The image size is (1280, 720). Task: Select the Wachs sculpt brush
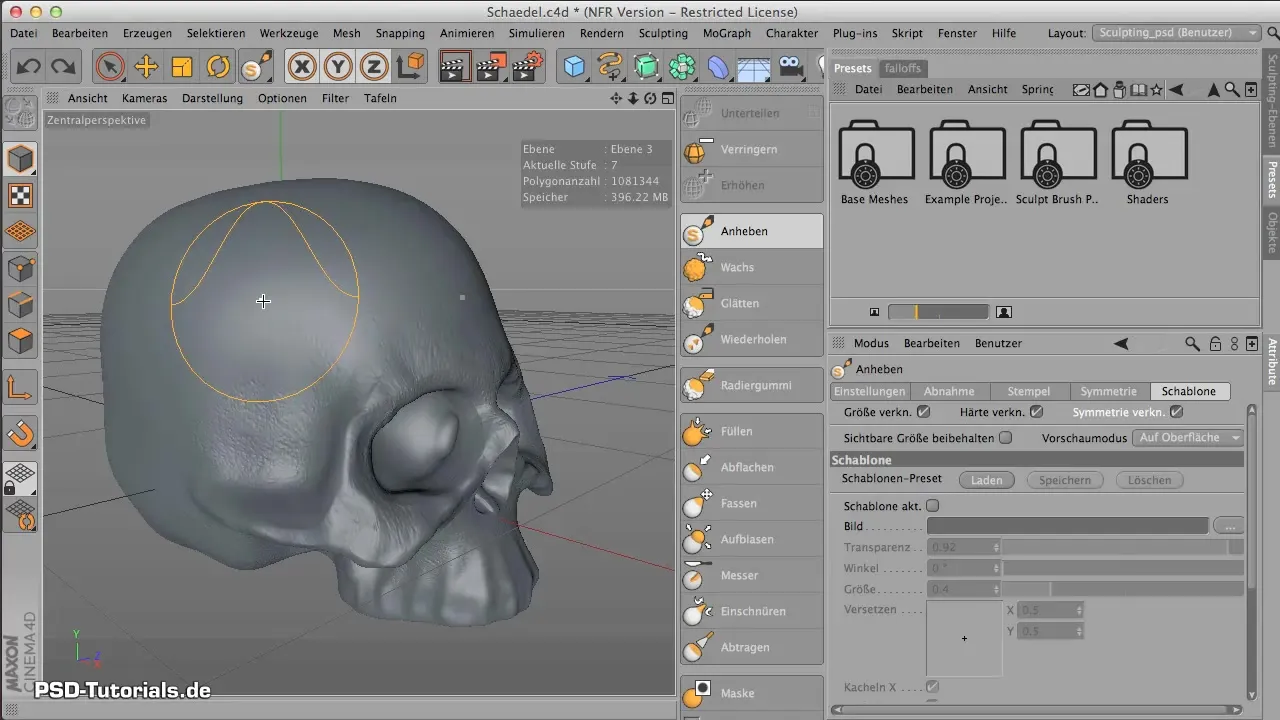coord(751,267)
